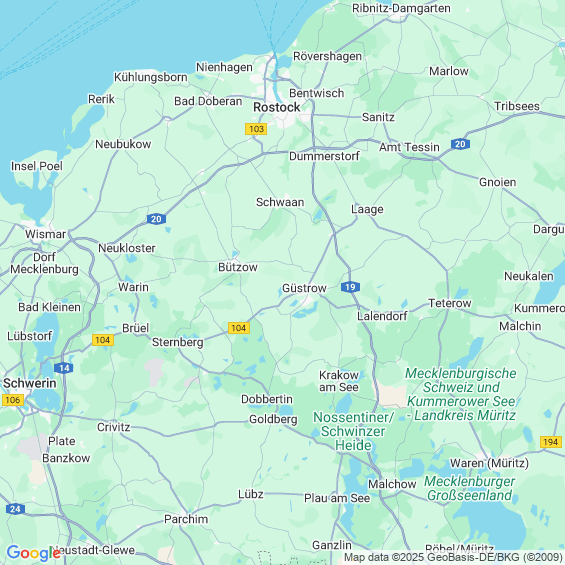Select the Rostock city label

[x=277, y=107]
